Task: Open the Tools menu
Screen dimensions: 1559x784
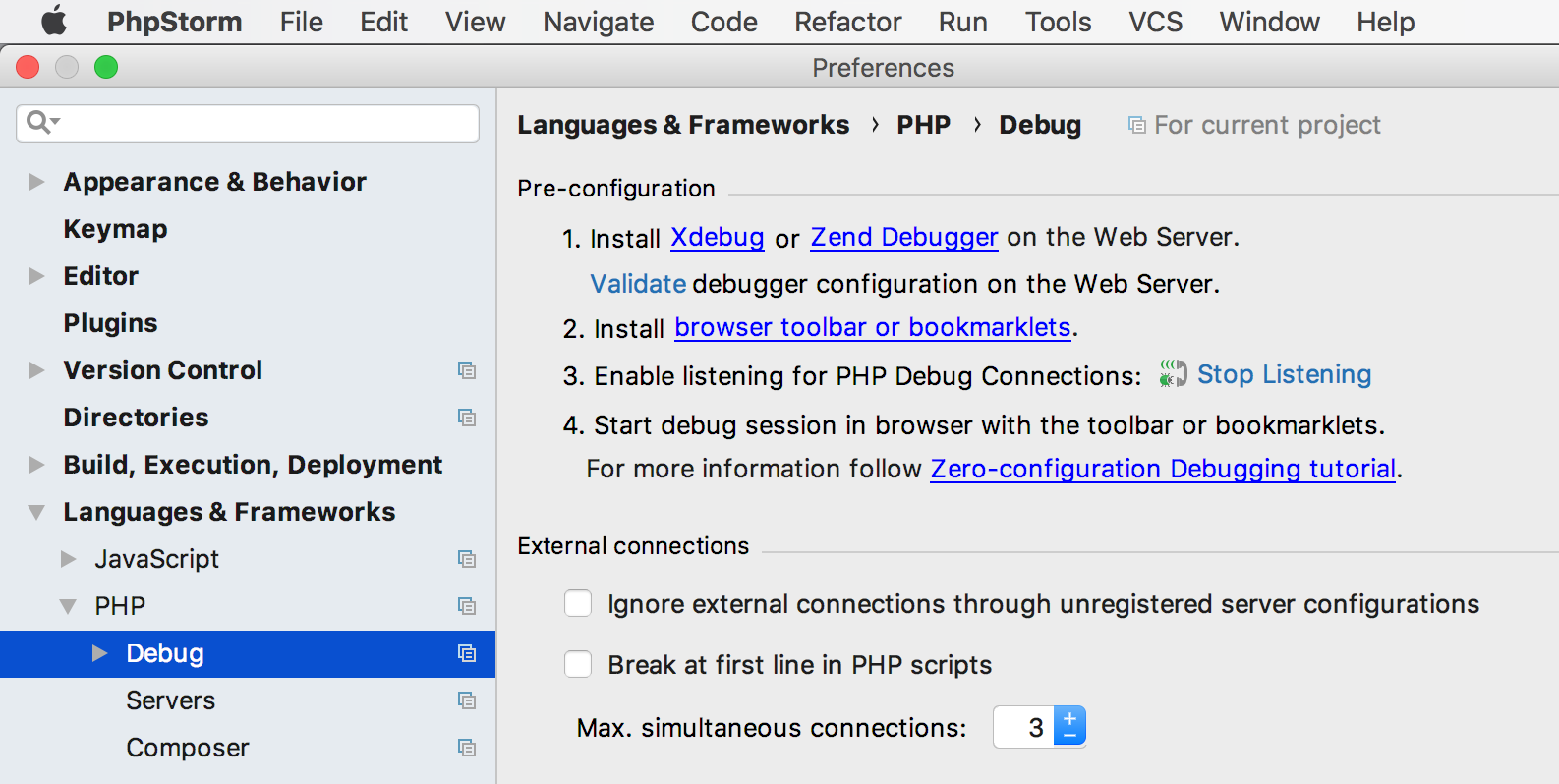Action: (x=1058, y=22)
